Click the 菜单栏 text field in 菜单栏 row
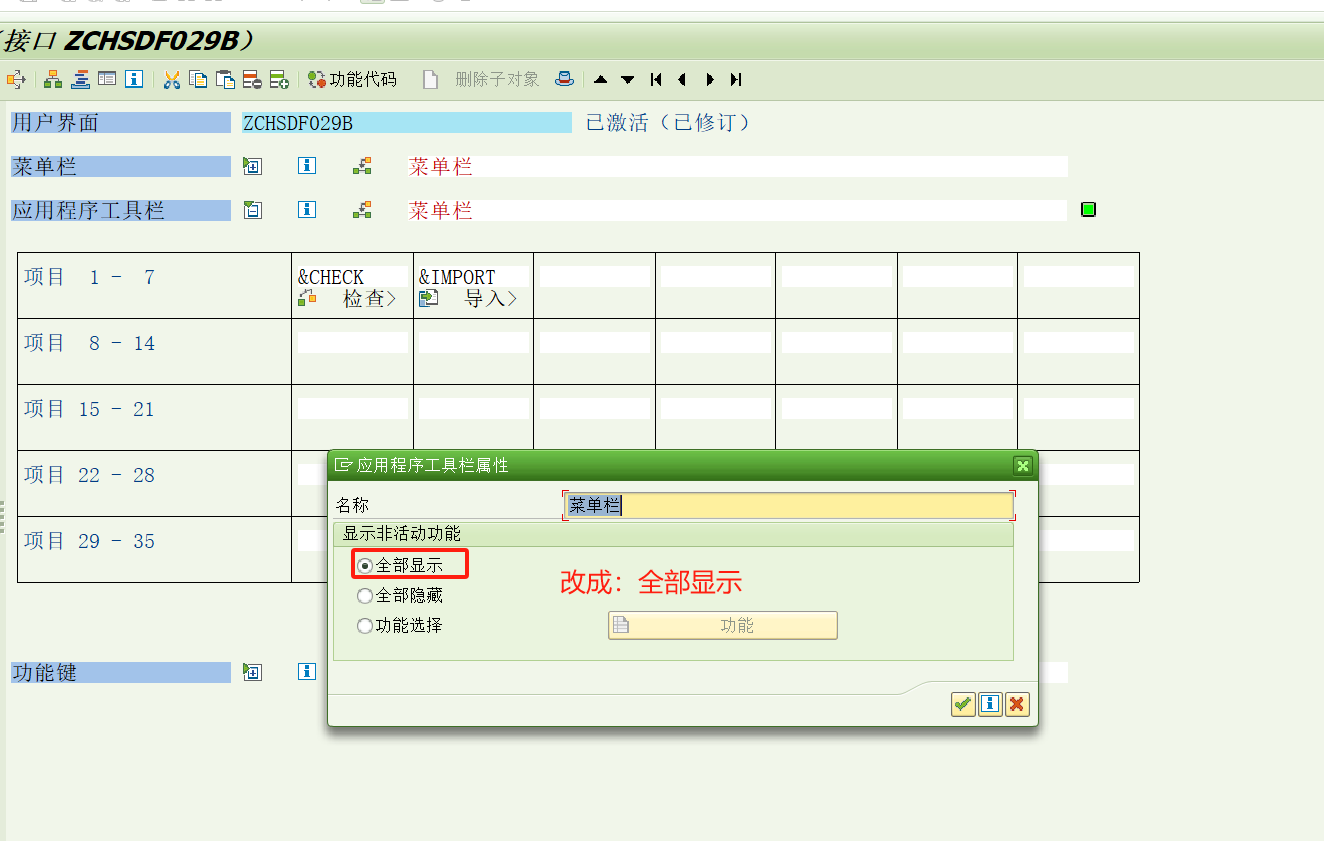 point(737,166)
